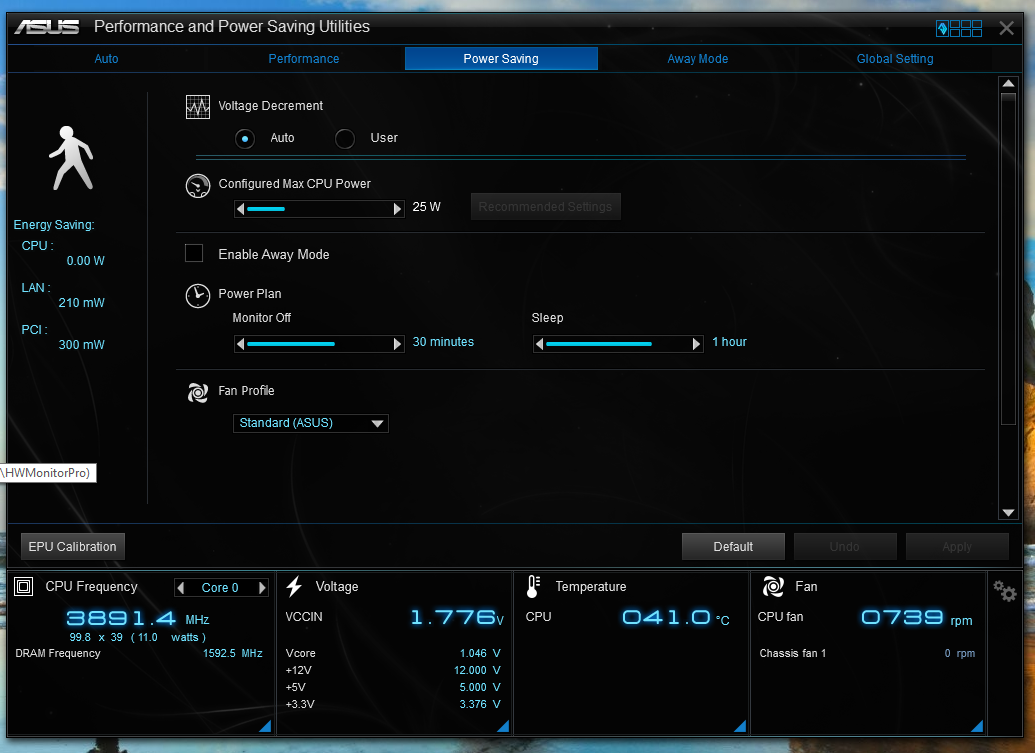
Task: Click the scrollbar down arrow
Action: pyautogui.click(x=1008, y=513)
